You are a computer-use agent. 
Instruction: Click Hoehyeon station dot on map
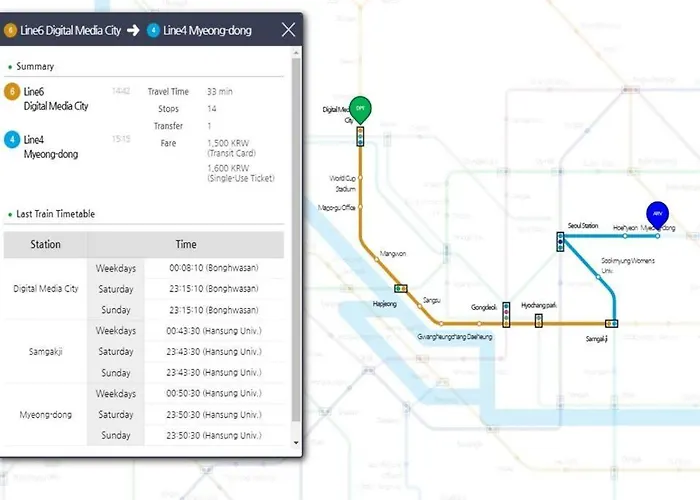[625, 236]
